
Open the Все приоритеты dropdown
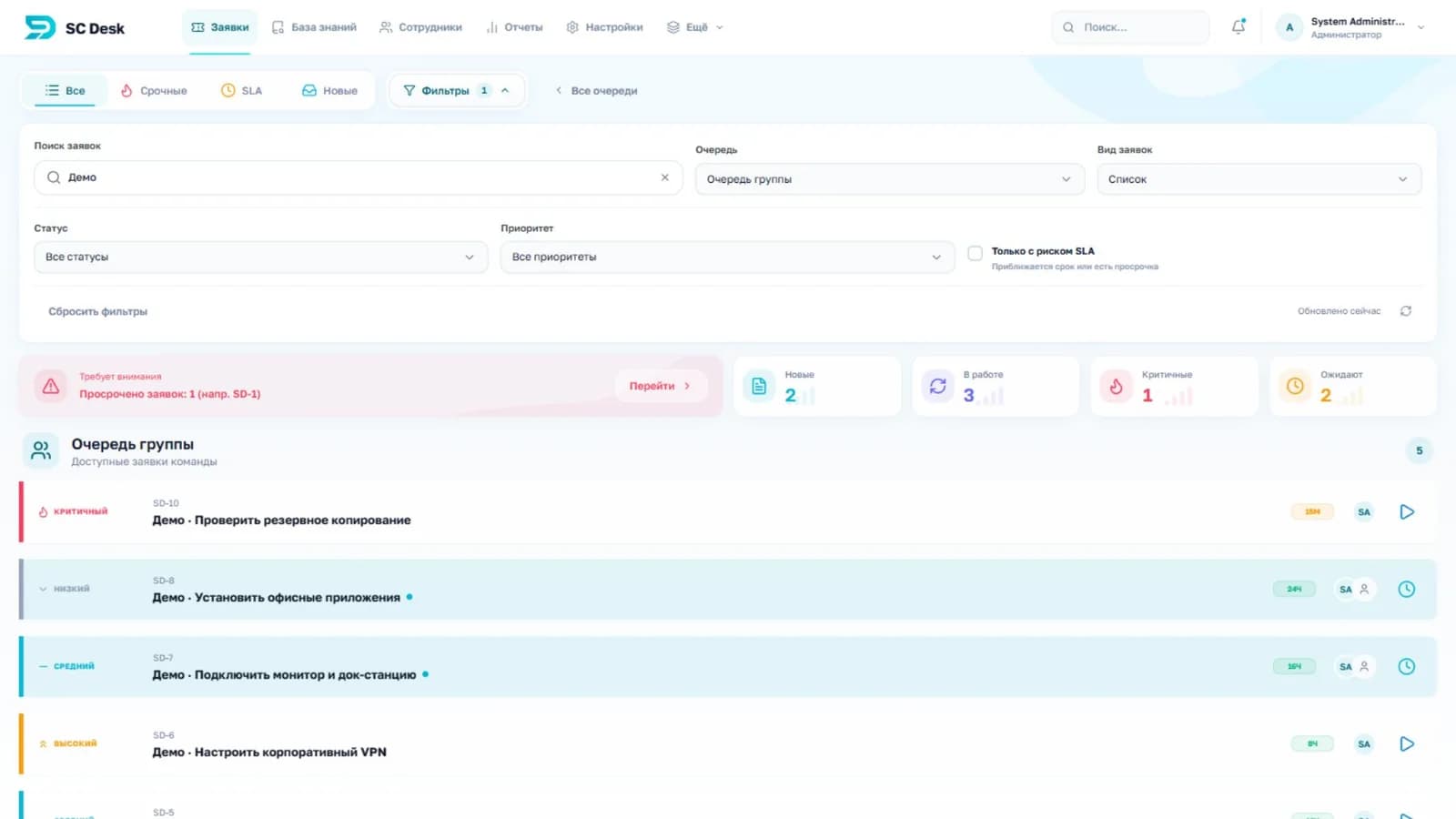click(726, 258)
